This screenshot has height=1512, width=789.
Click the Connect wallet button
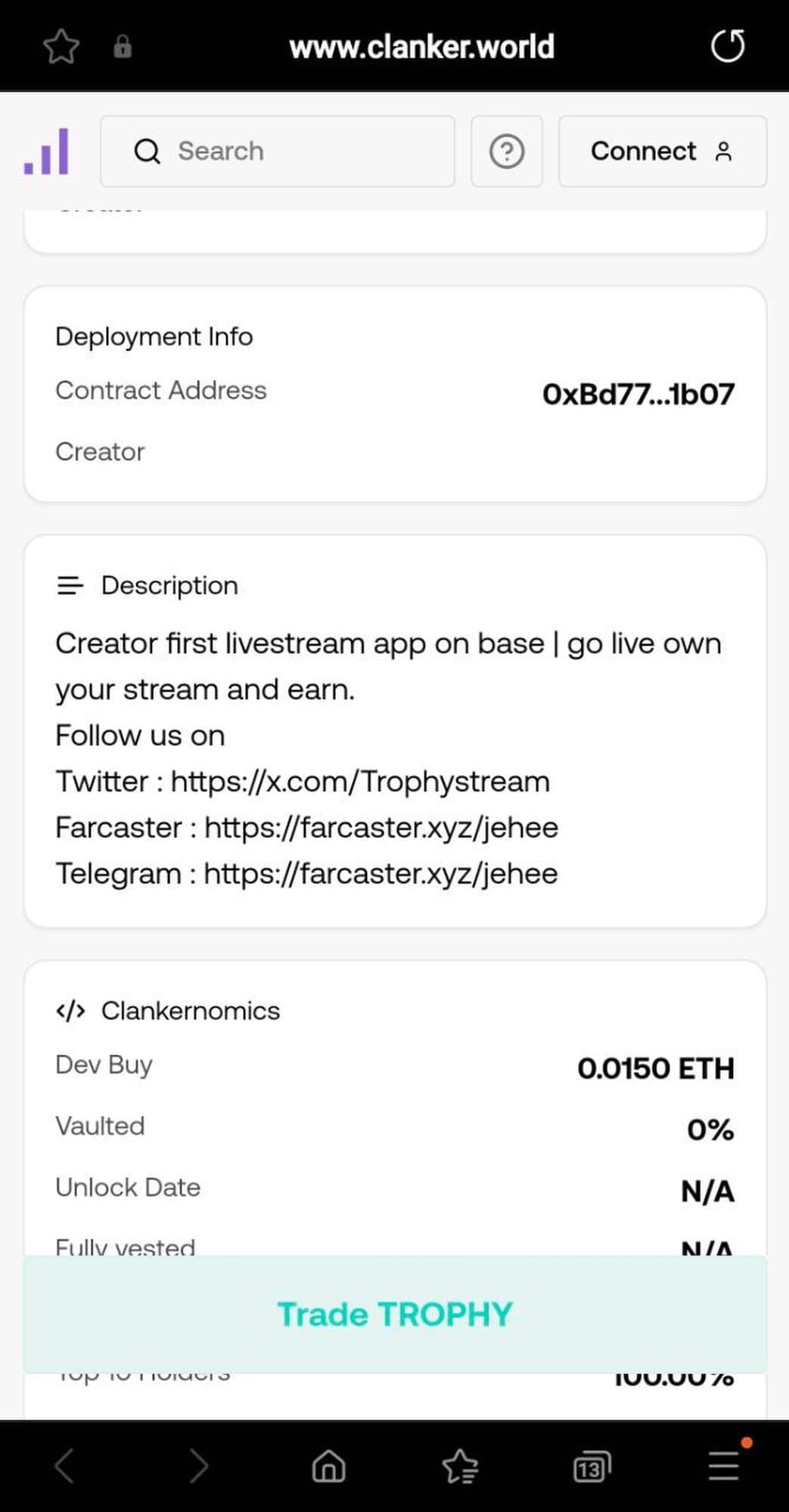[x=662, y=151]
